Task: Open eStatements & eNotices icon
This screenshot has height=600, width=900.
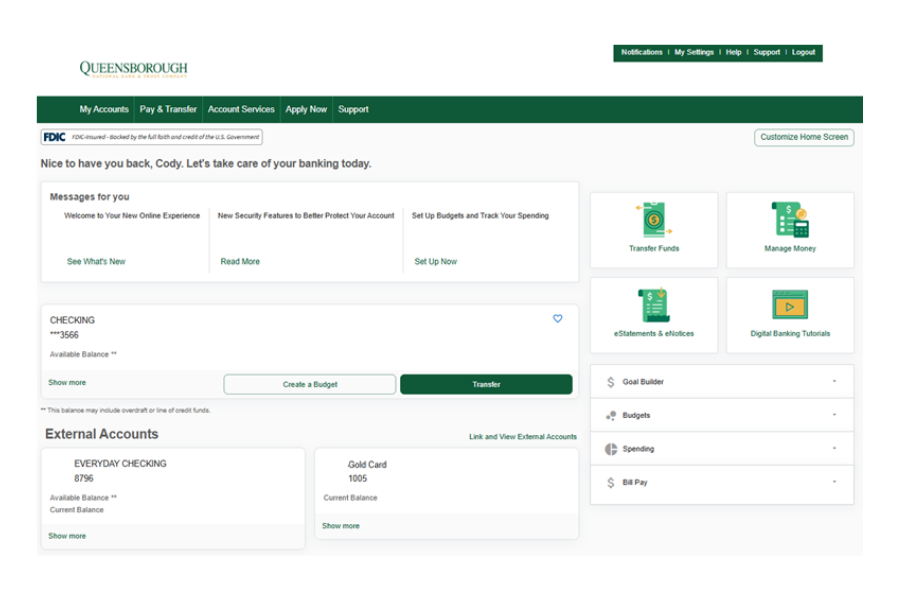Action: 654,304
